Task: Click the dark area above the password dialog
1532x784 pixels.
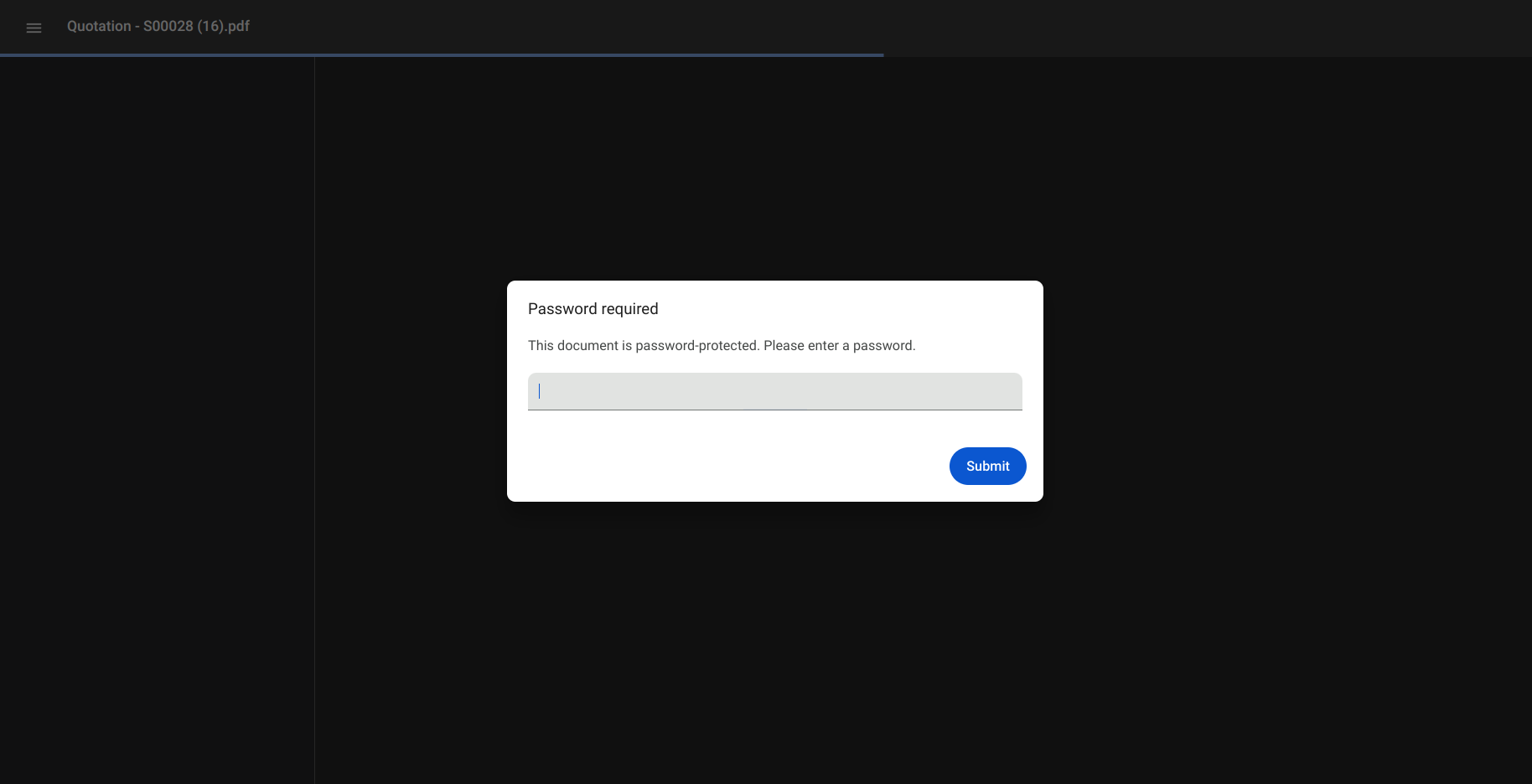Action: [774, 168]
